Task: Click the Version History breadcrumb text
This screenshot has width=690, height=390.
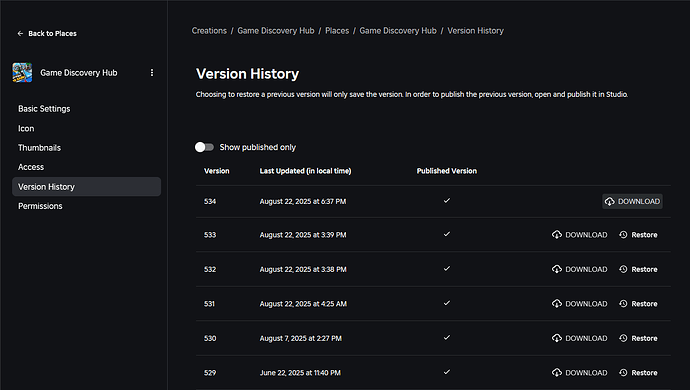Action: coord(476,31)
